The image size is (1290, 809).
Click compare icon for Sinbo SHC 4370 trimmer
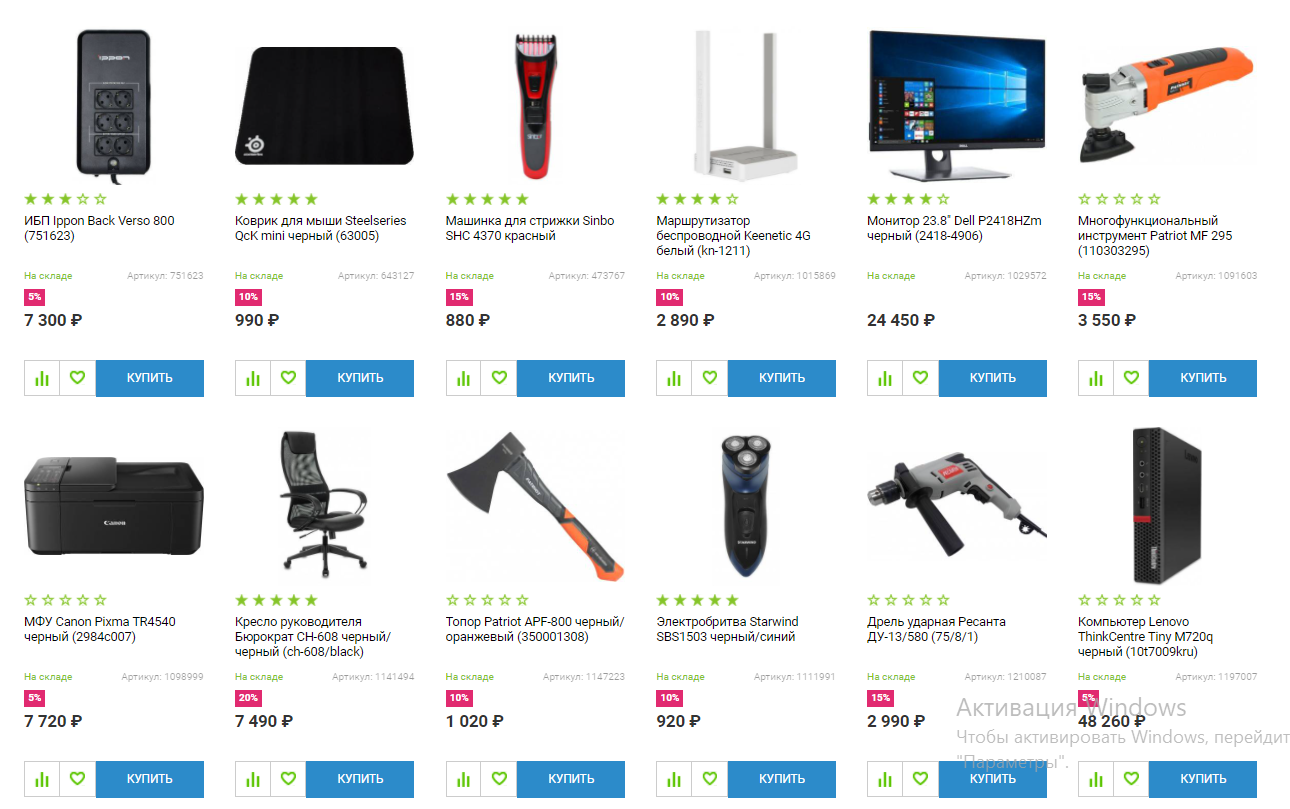click(463, 378)
